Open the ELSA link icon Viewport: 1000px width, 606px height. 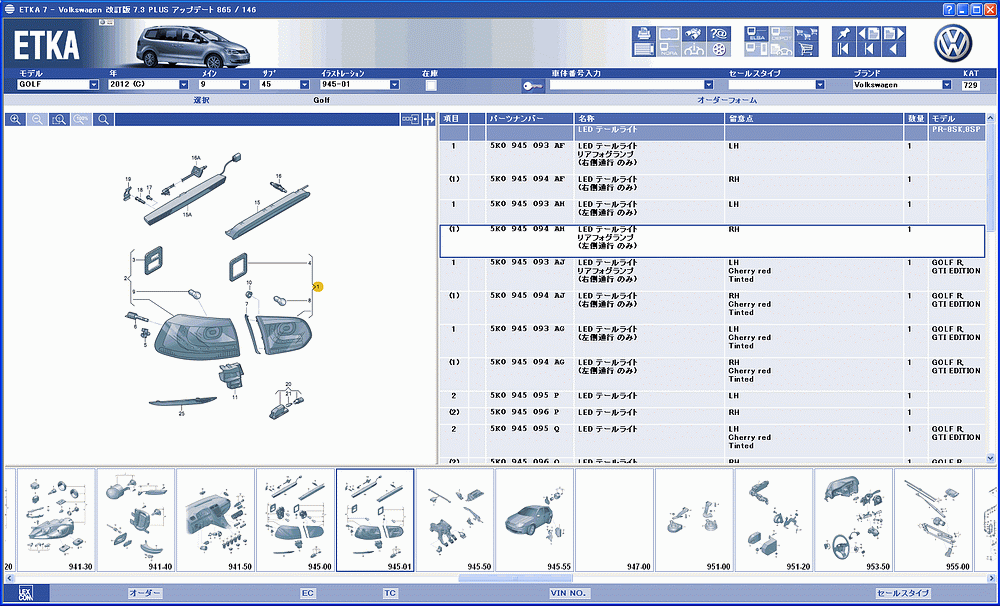click(x=756, y=34)
